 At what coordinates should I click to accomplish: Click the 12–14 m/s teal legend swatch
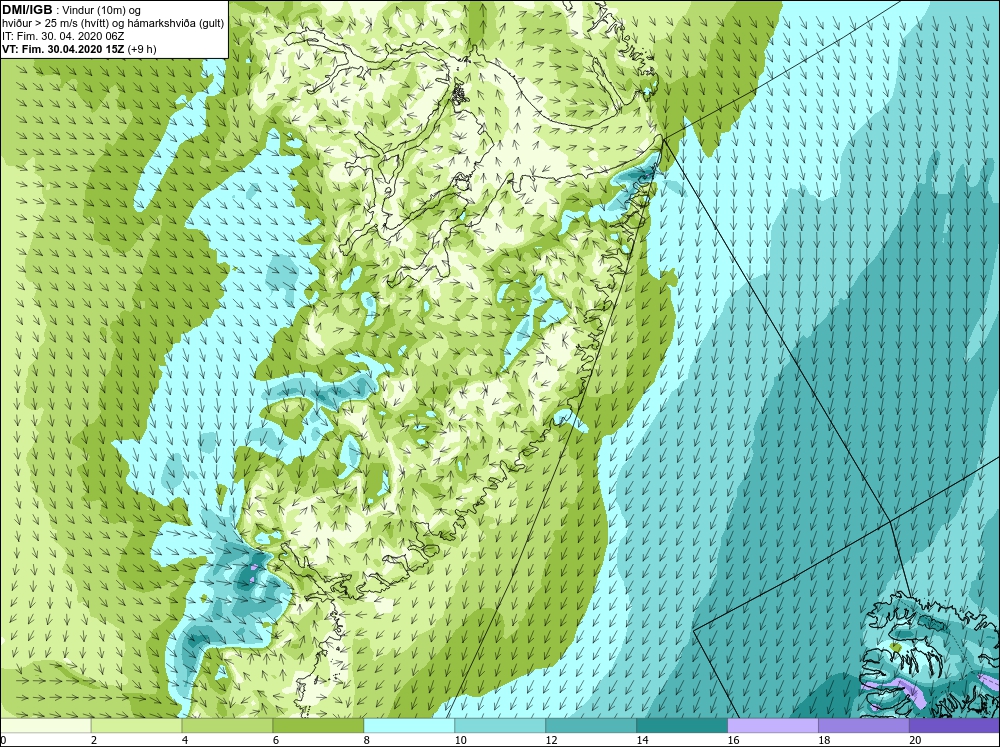coord(591,725)
